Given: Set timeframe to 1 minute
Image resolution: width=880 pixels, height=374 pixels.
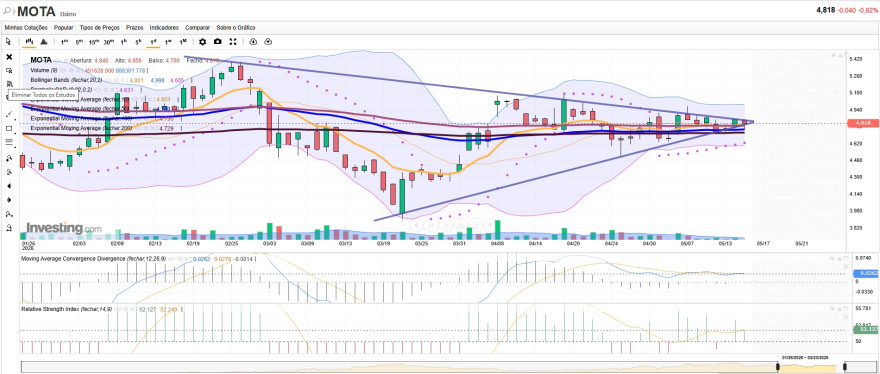Looking at the screenshot, I should click(x=65, y=42).
